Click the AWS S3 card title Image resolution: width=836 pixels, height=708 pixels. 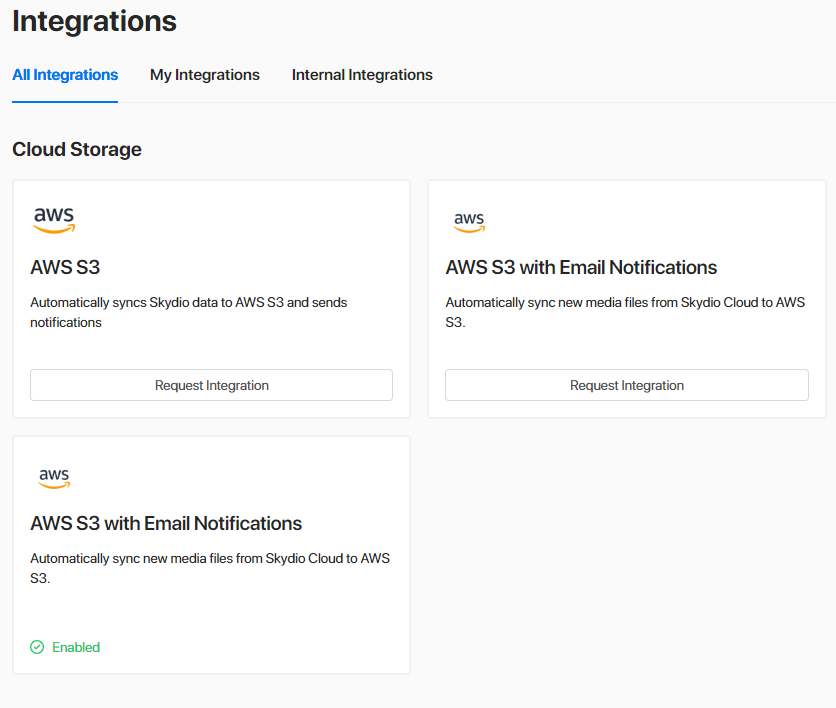(65, 267)
